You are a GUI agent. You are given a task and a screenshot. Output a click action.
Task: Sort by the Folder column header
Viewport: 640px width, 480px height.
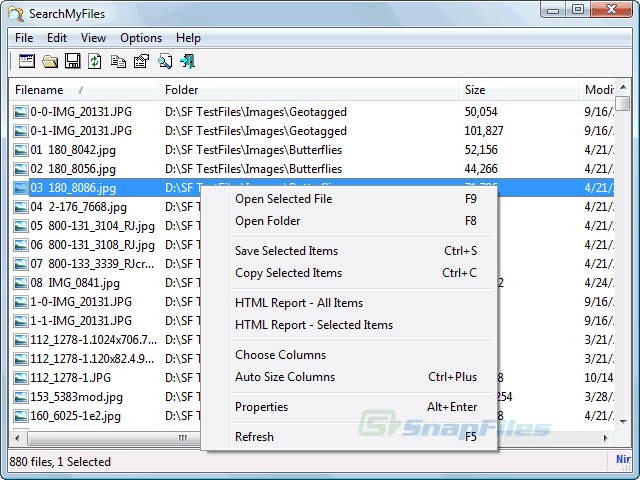click(308, 90)
